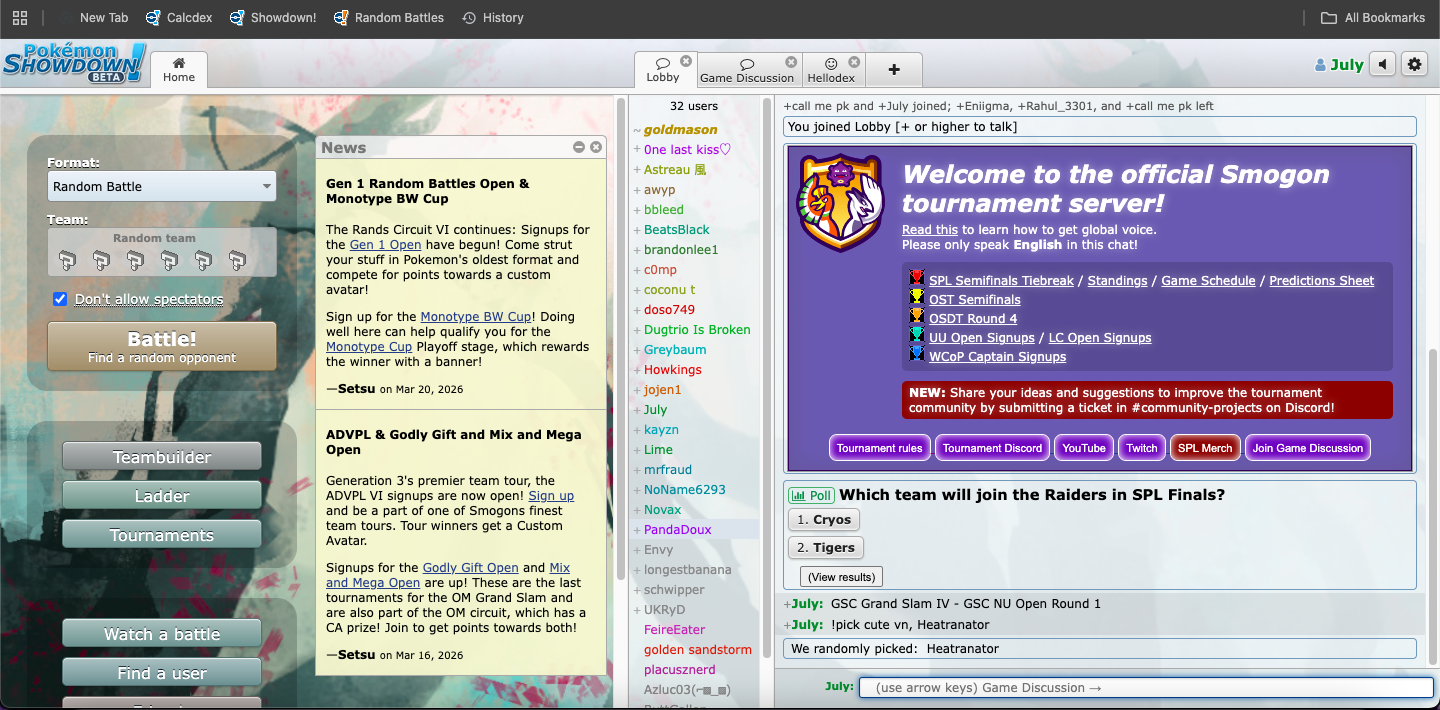Minimize the News panel
The width and height of the screenshot is (1440, 710).
(579, 147)
